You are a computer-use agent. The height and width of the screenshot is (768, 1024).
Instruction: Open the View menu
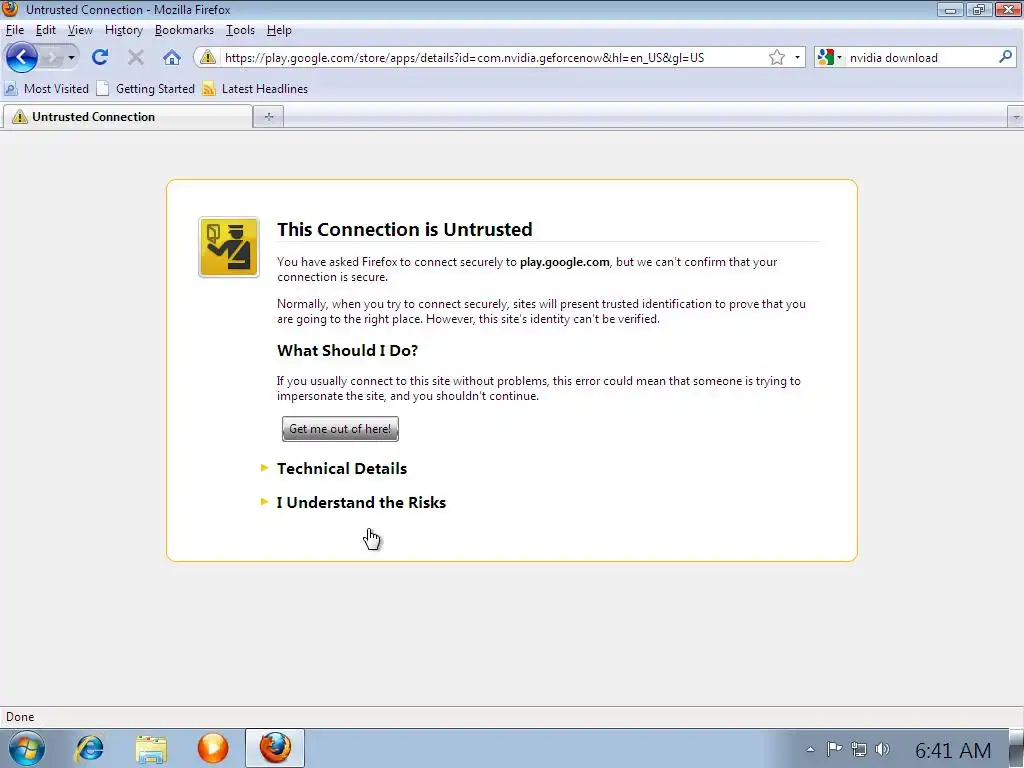click(80, 30)
